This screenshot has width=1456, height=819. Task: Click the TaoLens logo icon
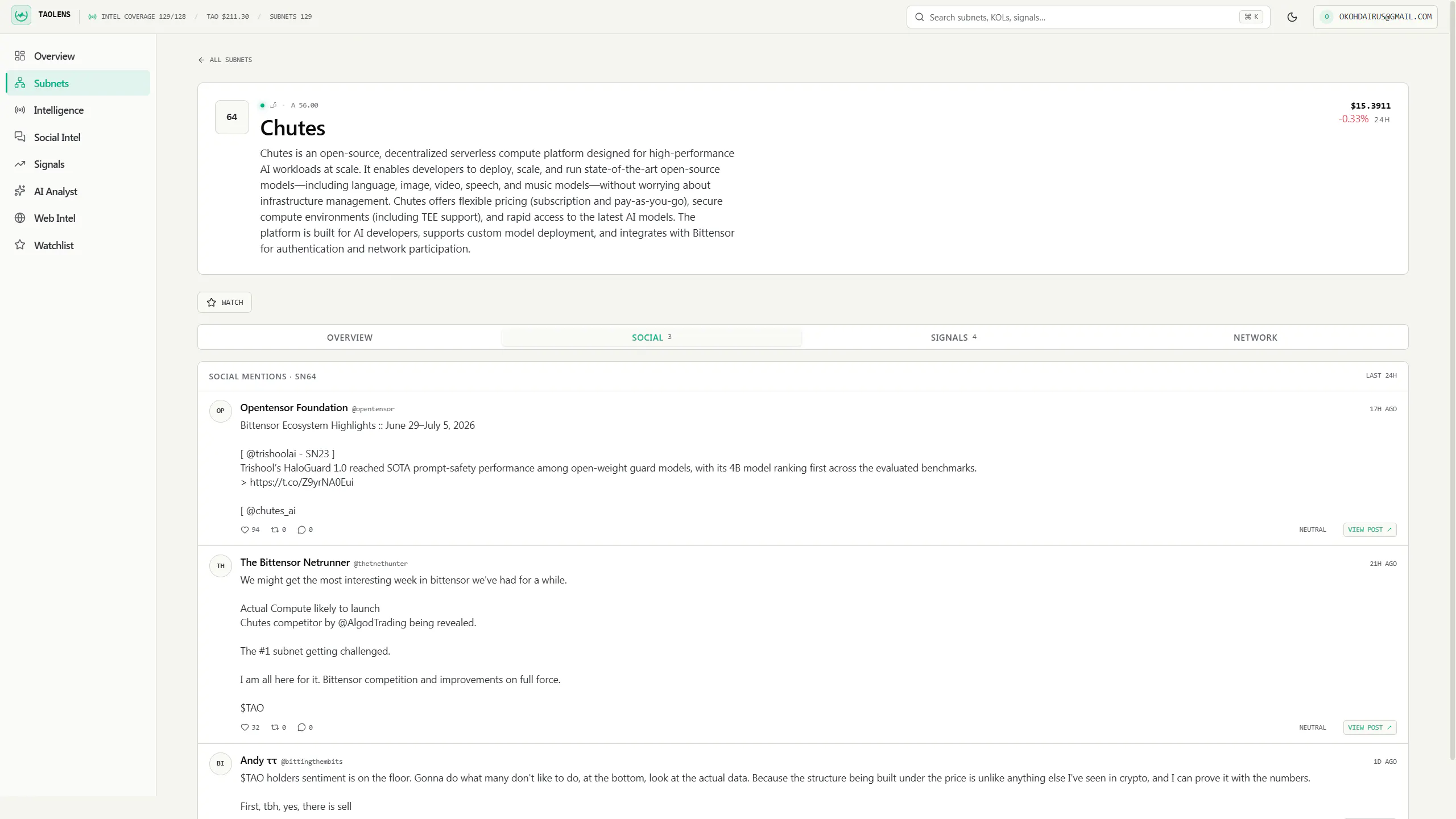21,15
